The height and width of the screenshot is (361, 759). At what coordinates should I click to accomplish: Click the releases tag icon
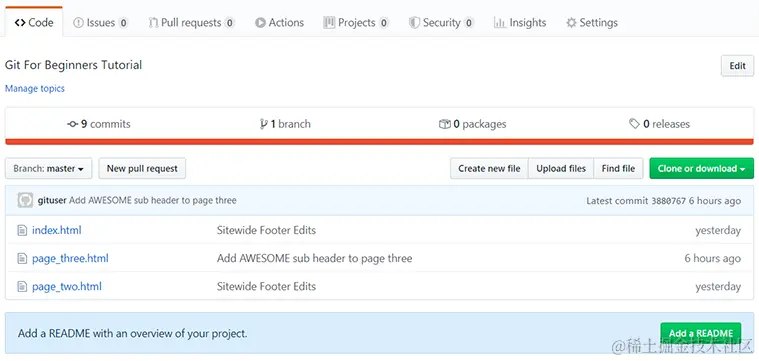pos(634,124)
